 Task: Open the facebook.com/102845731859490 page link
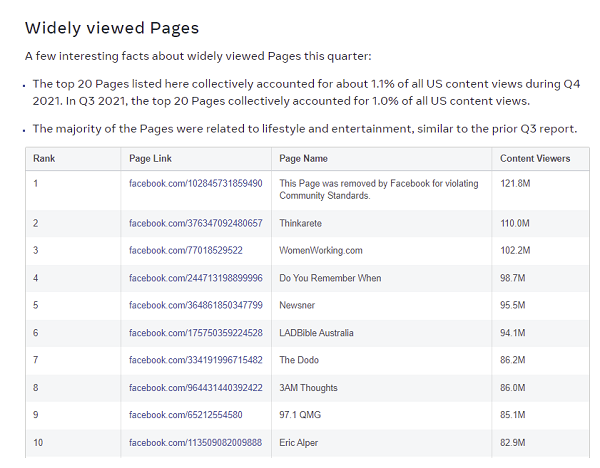point(195,184)
